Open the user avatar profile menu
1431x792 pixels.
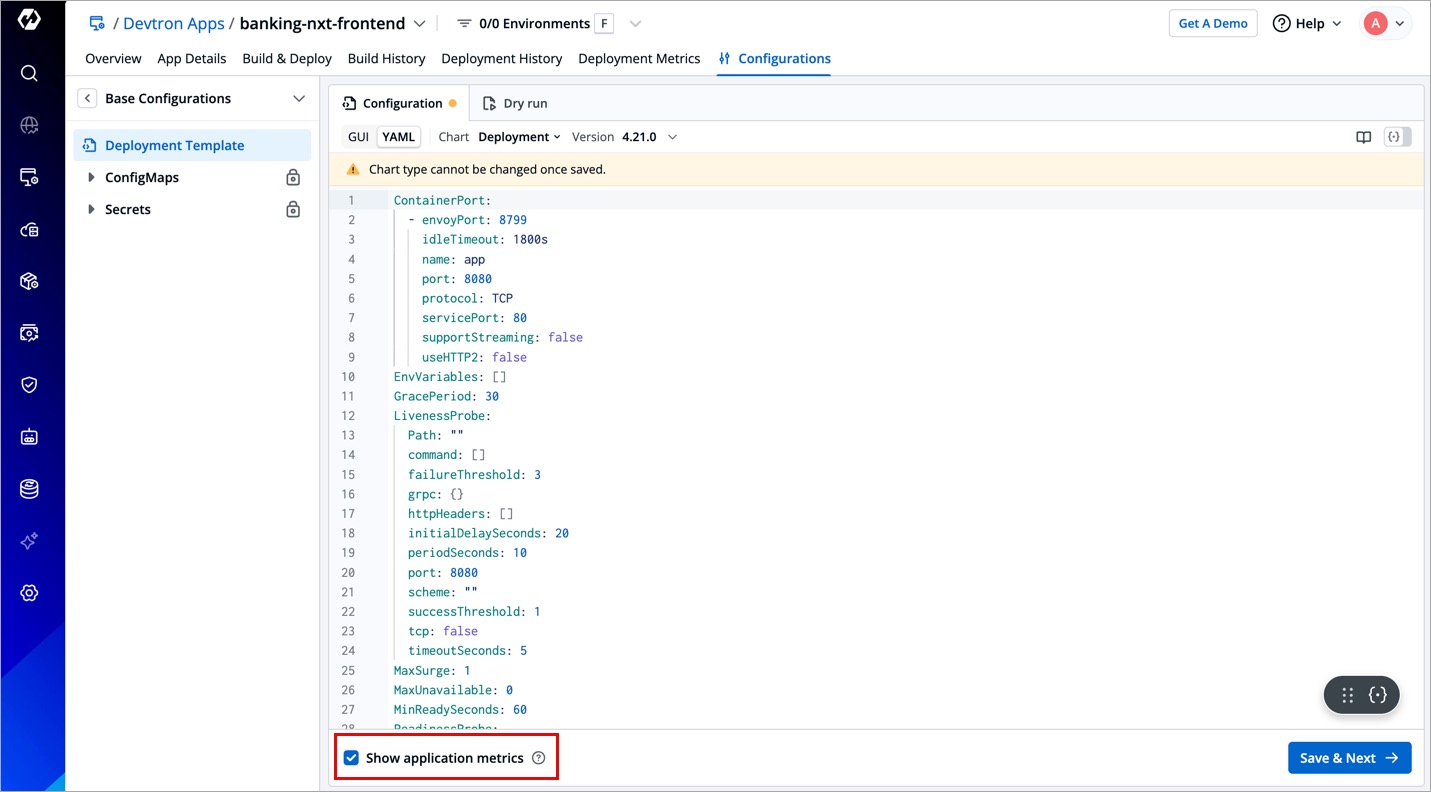(x=1385, y=24)
